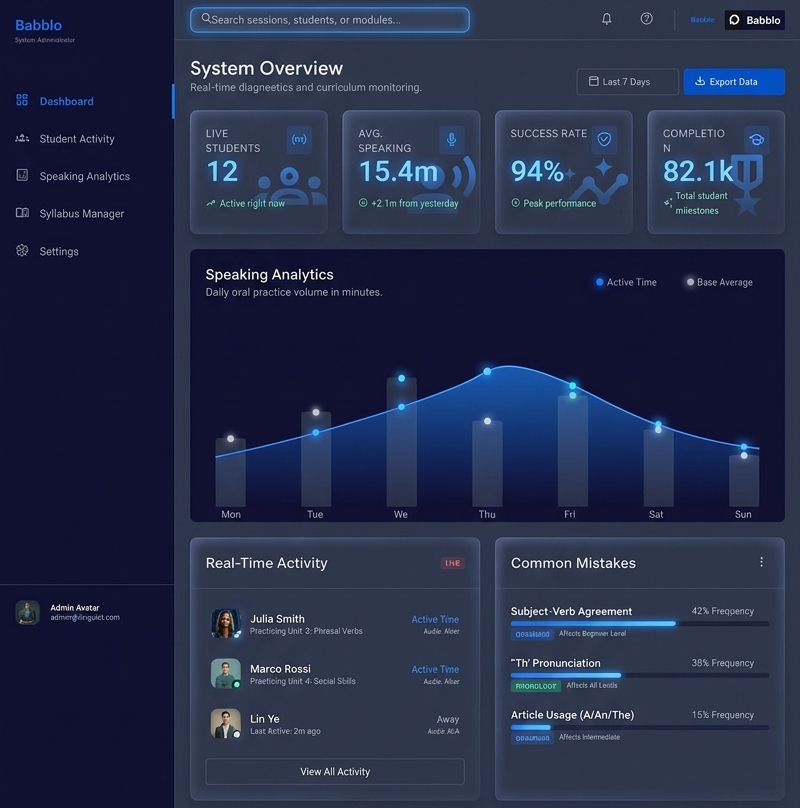Click the Thursday Active Time peak point
This screenshot has width=800, height=808.
487,371
